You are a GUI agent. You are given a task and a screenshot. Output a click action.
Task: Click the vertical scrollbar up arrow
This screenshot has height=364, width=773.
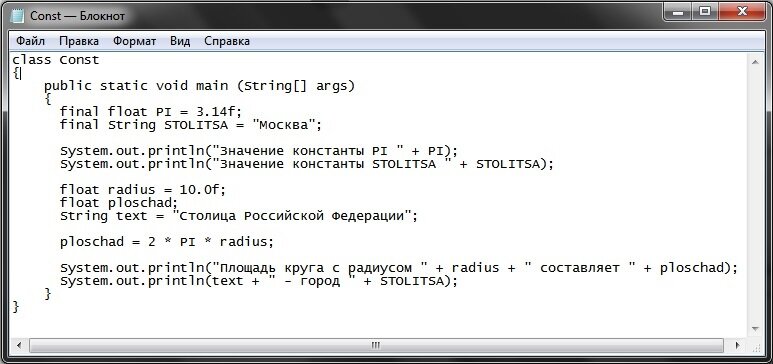click(x=755, y=61)
